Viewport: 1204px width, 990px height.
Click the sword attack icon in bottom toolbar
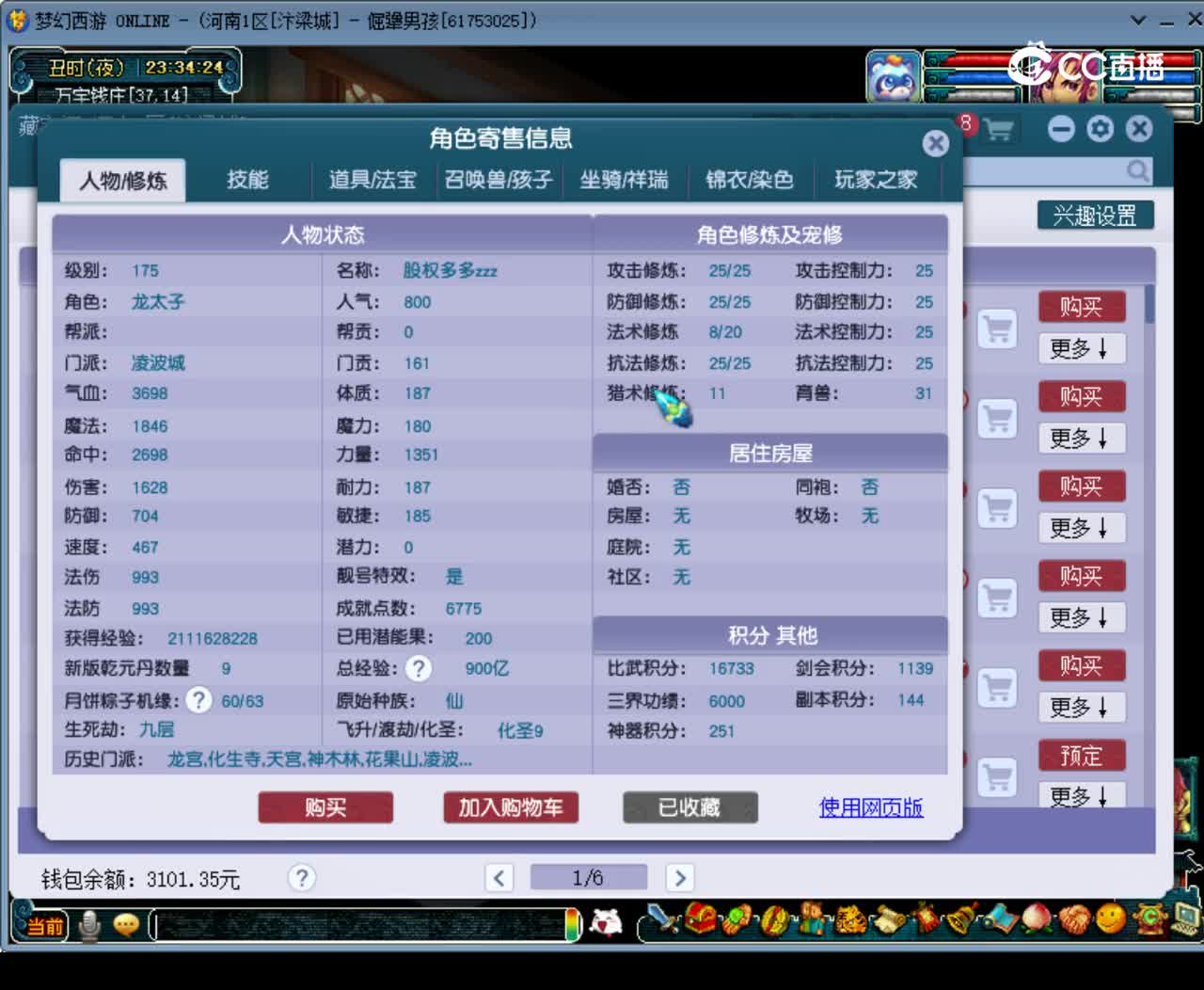tap(663, 919)
